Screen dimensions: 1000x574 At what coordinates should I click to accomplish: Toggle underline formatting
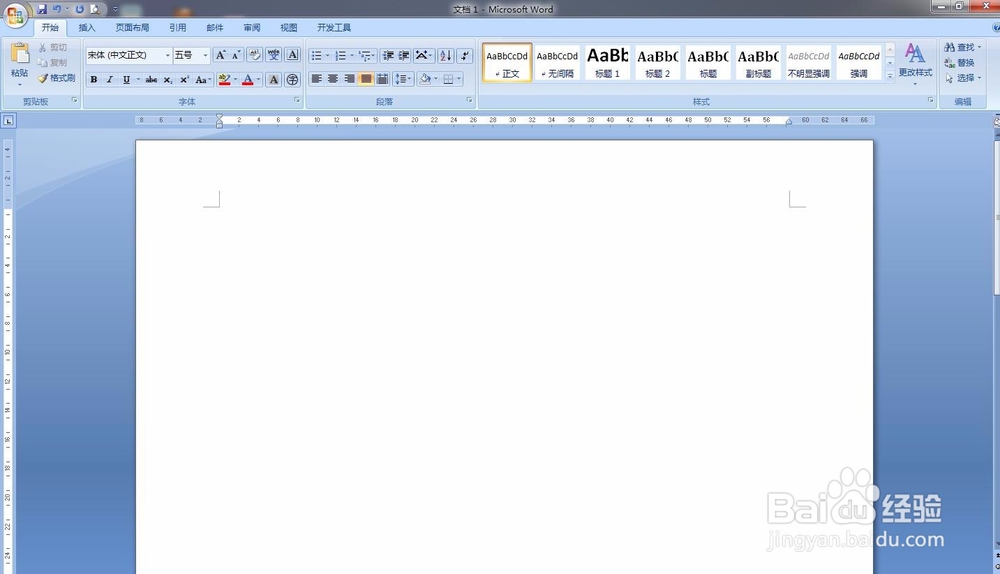(x=126, y=80)
